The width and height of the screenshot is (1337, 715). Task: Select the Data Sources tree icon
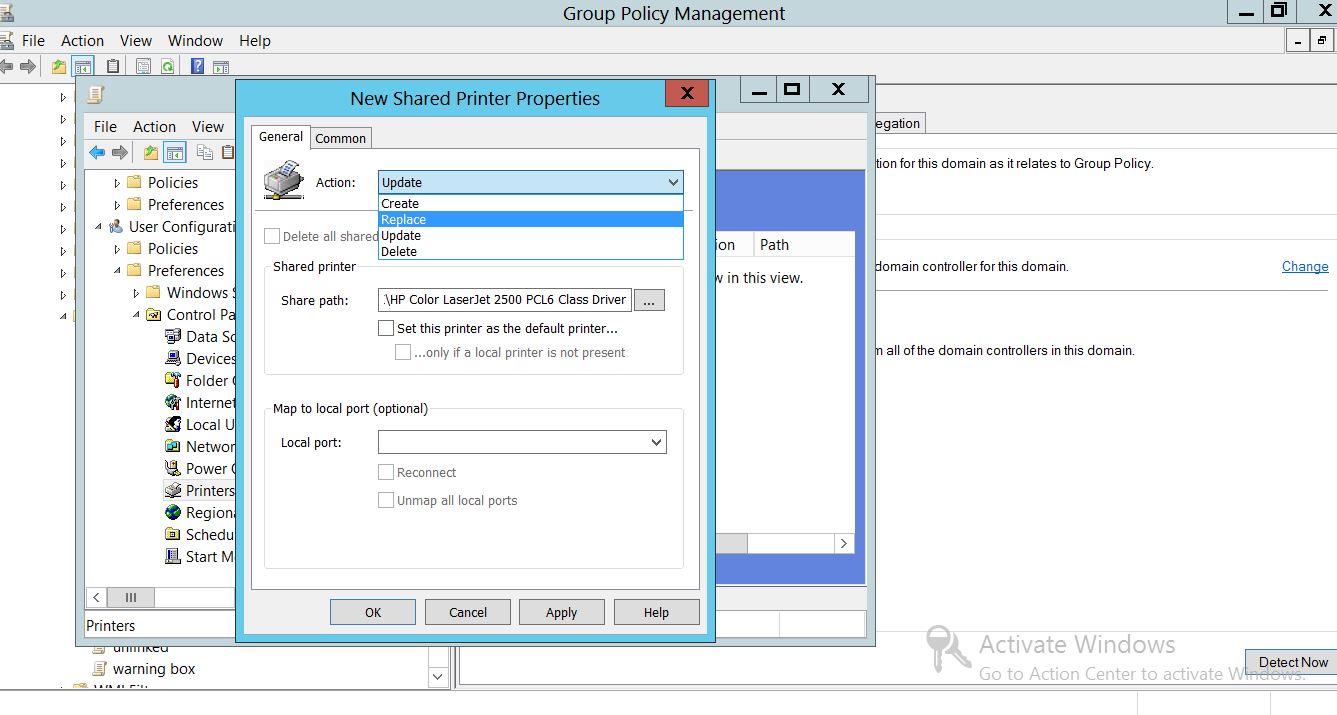coord(172,336)
